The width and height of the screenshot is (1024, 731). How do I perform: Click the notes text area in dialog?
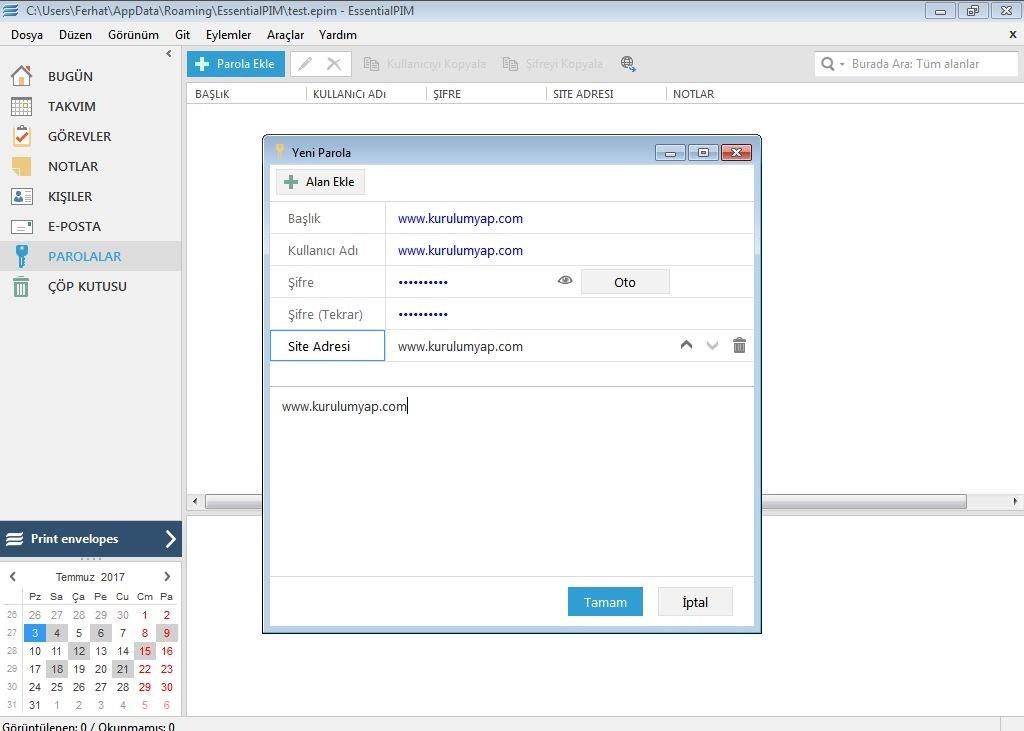click(x=511, y=481)
